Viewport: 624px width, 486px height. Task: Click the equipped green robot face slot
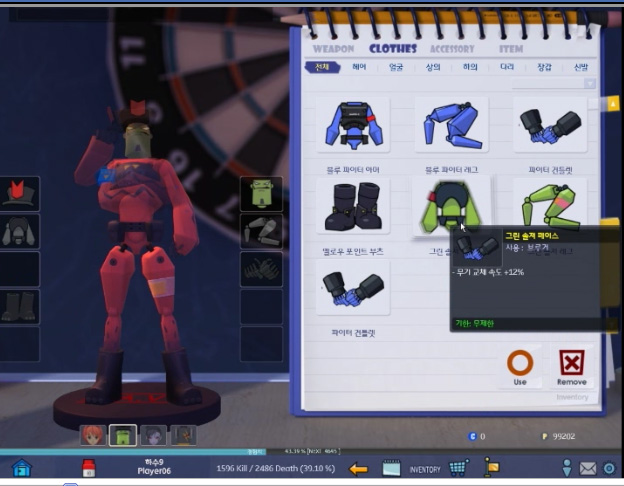point(261,194)
